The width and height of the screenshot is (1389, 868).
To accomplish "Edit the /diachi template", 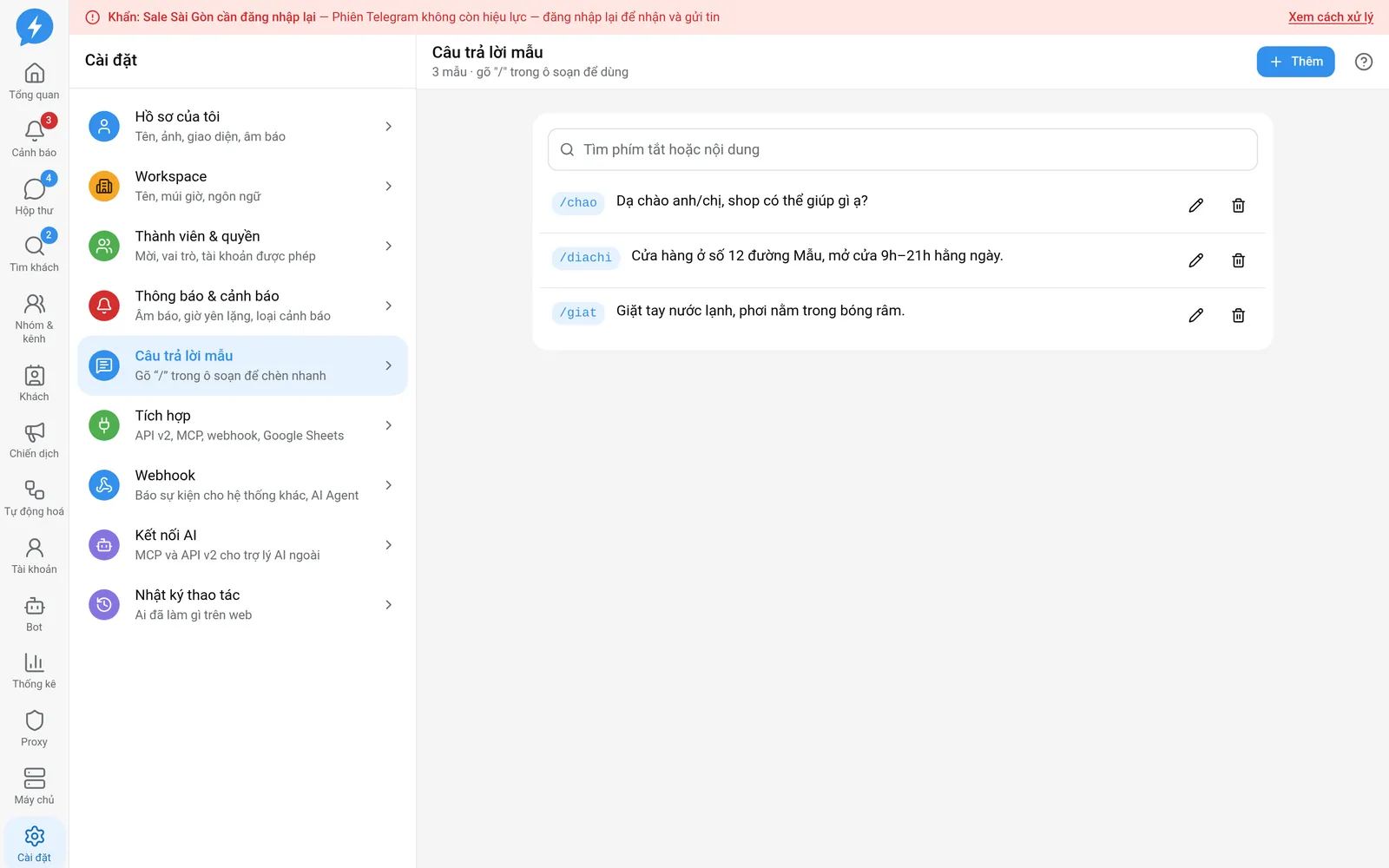I will (1196, 260).
